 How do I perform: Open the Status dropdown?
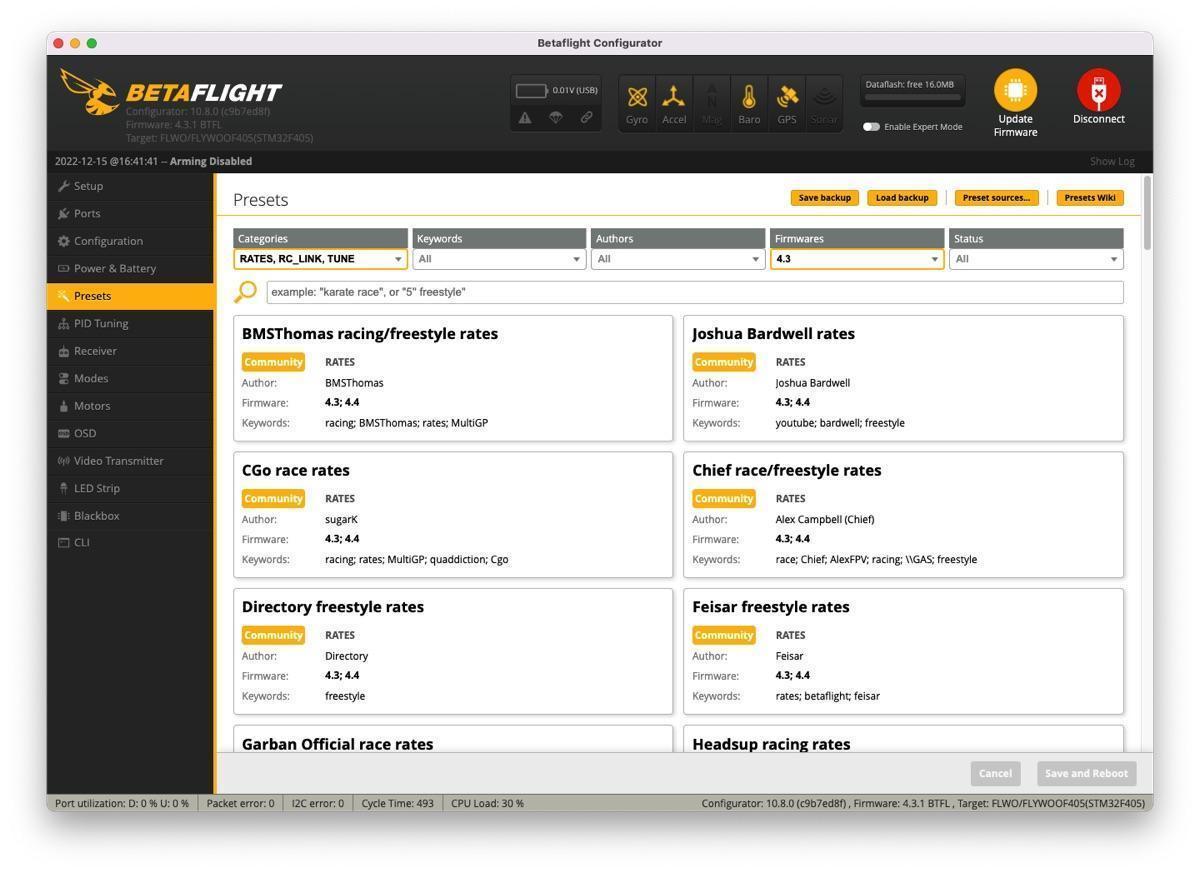point(1036,259)
